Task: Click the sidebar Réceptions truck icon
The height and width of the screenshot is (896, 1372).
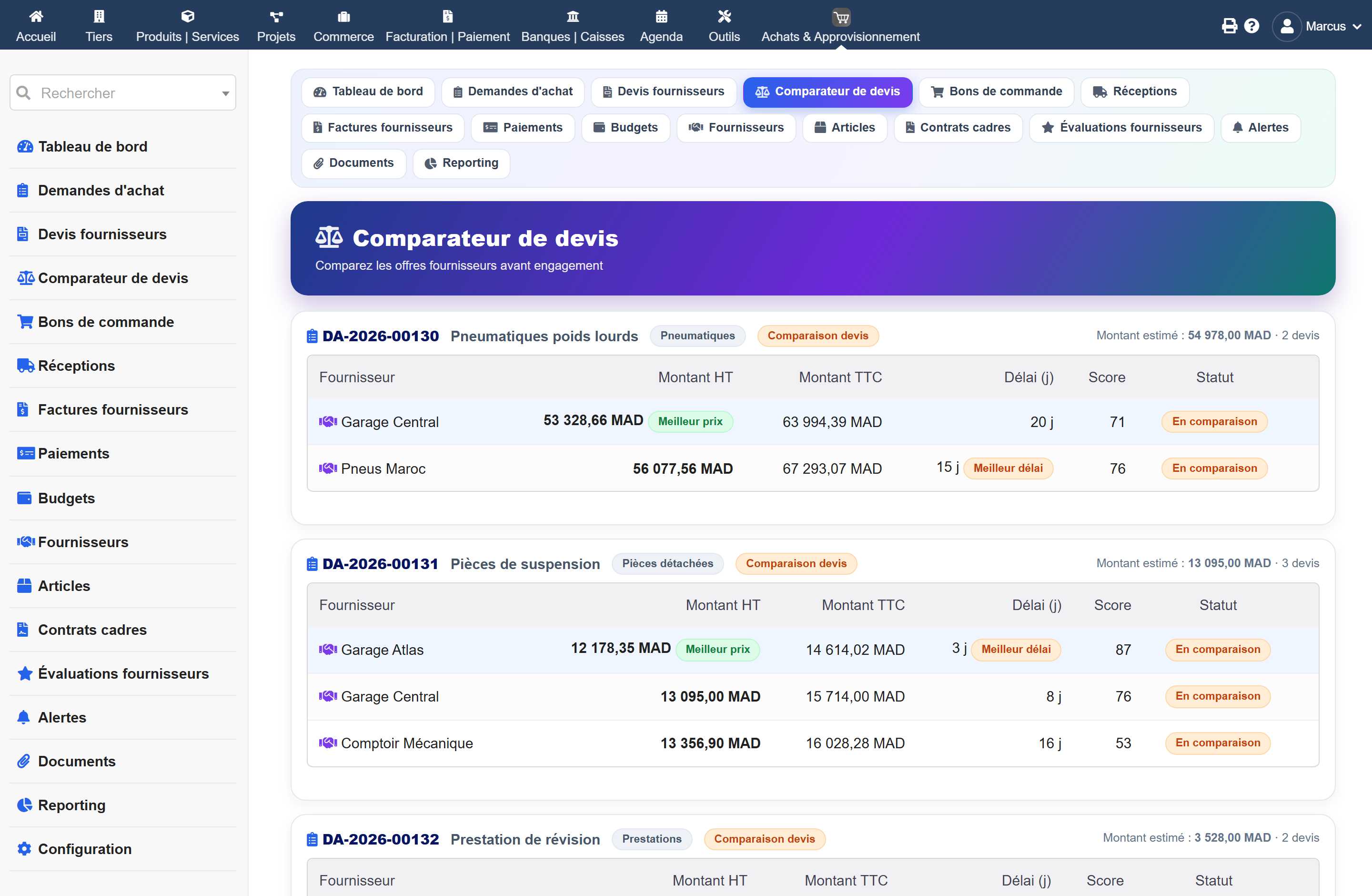Action: (25, 366)
